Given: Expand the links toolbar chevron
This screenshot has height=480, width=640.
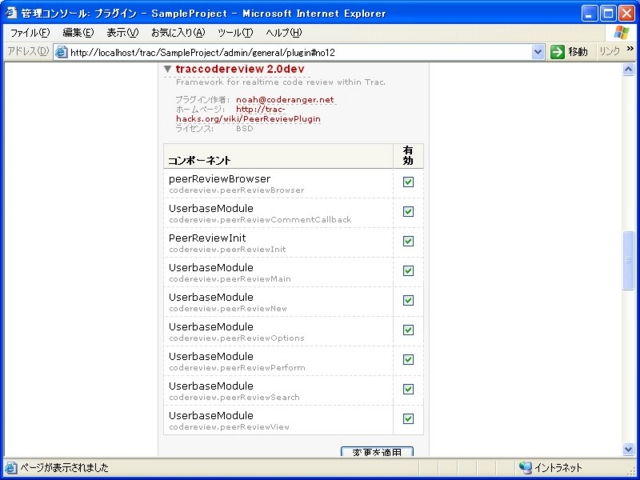Looking at the screenshot, I should point(630,49).
